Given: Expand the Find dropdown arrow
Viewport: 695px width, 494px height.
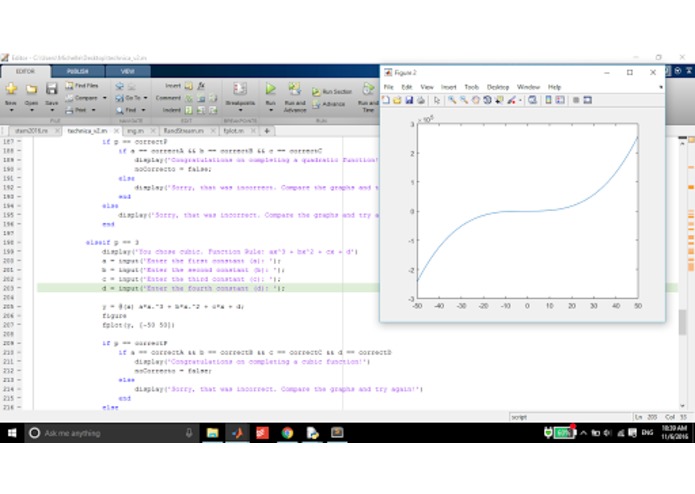Looking at the screenshot, I should pyautogui.click(x=143, y=110).
